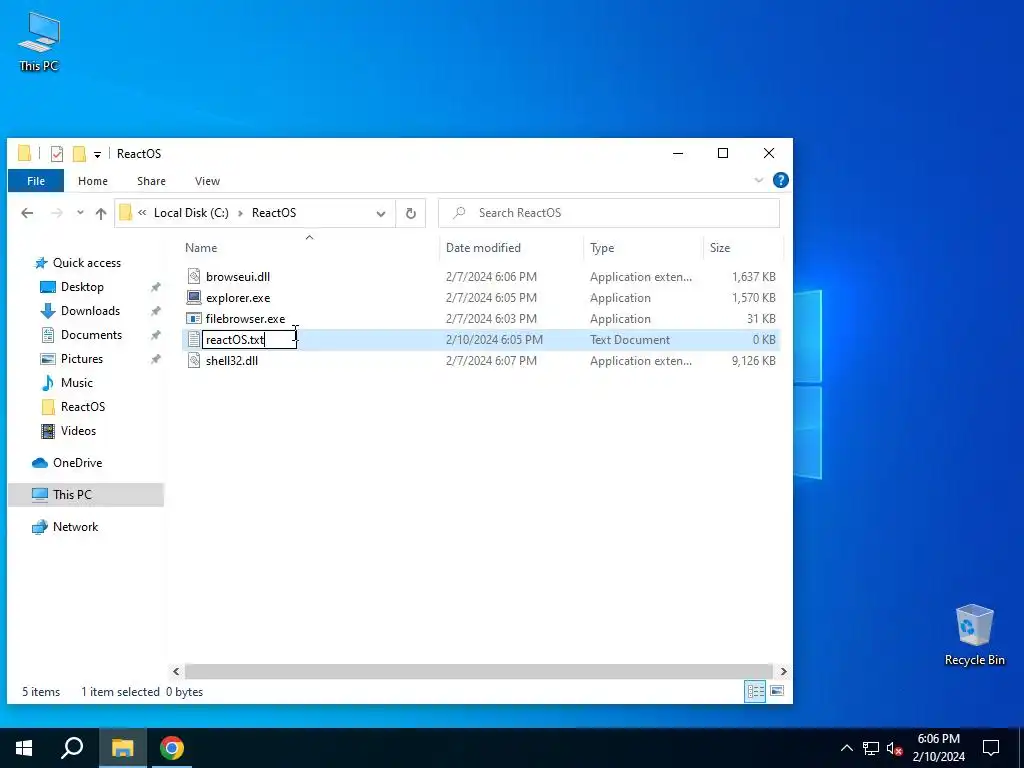This screenshot has width=1024, height=768.
Task: Click the pin icon next to Desktop
Action: point(155,287)
